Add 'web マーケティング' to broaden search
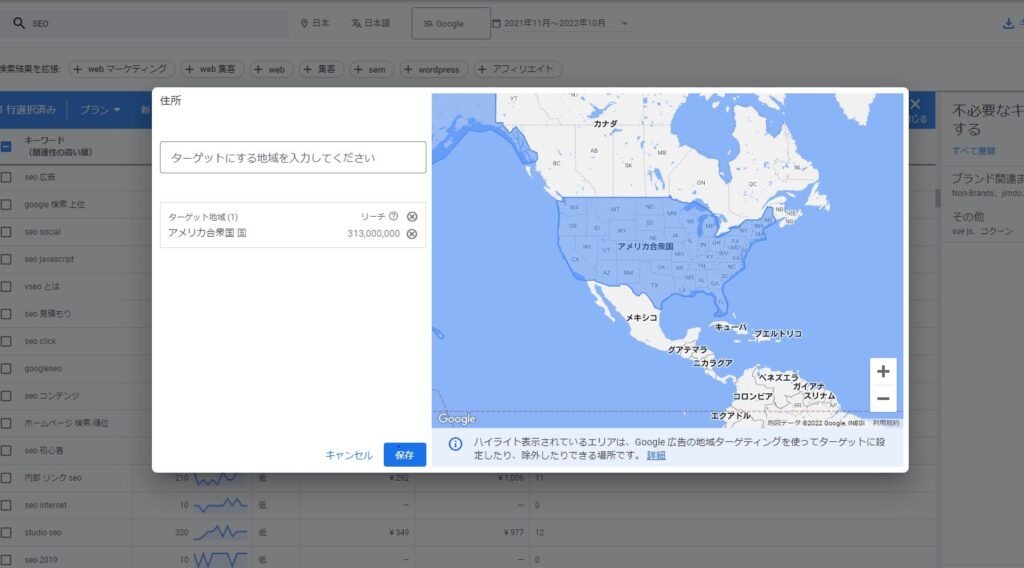1024x568 pixels. [121, 69]
